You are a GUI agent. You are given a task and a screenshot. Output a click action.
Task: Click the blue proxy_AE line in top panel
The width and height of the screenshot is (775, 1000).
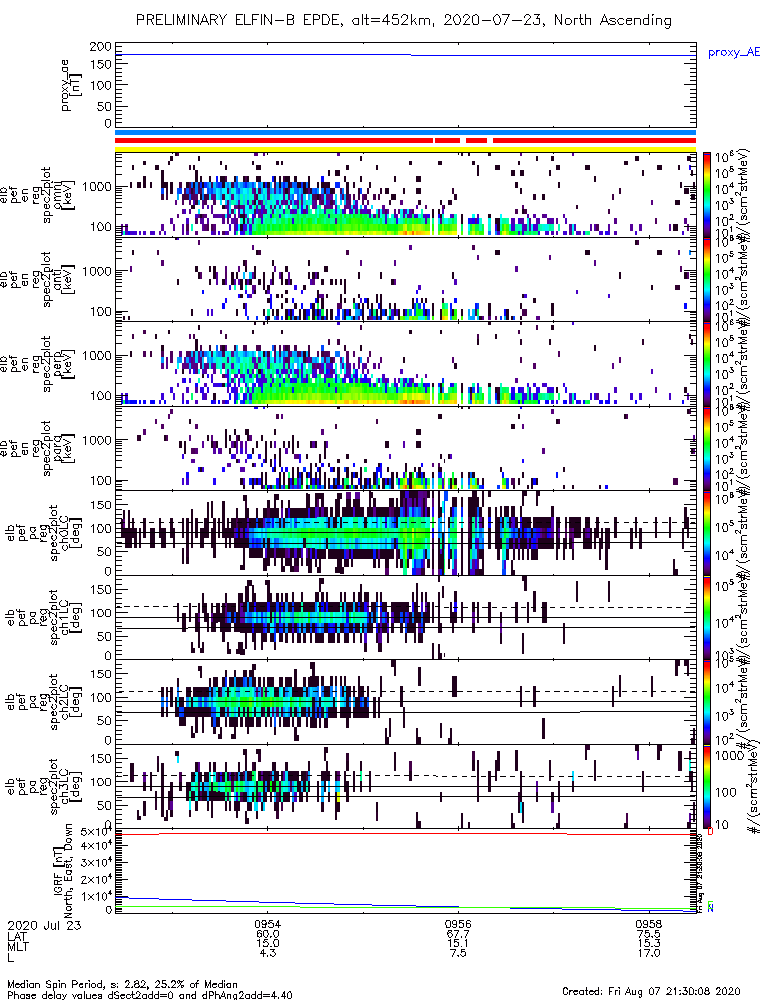405,55
